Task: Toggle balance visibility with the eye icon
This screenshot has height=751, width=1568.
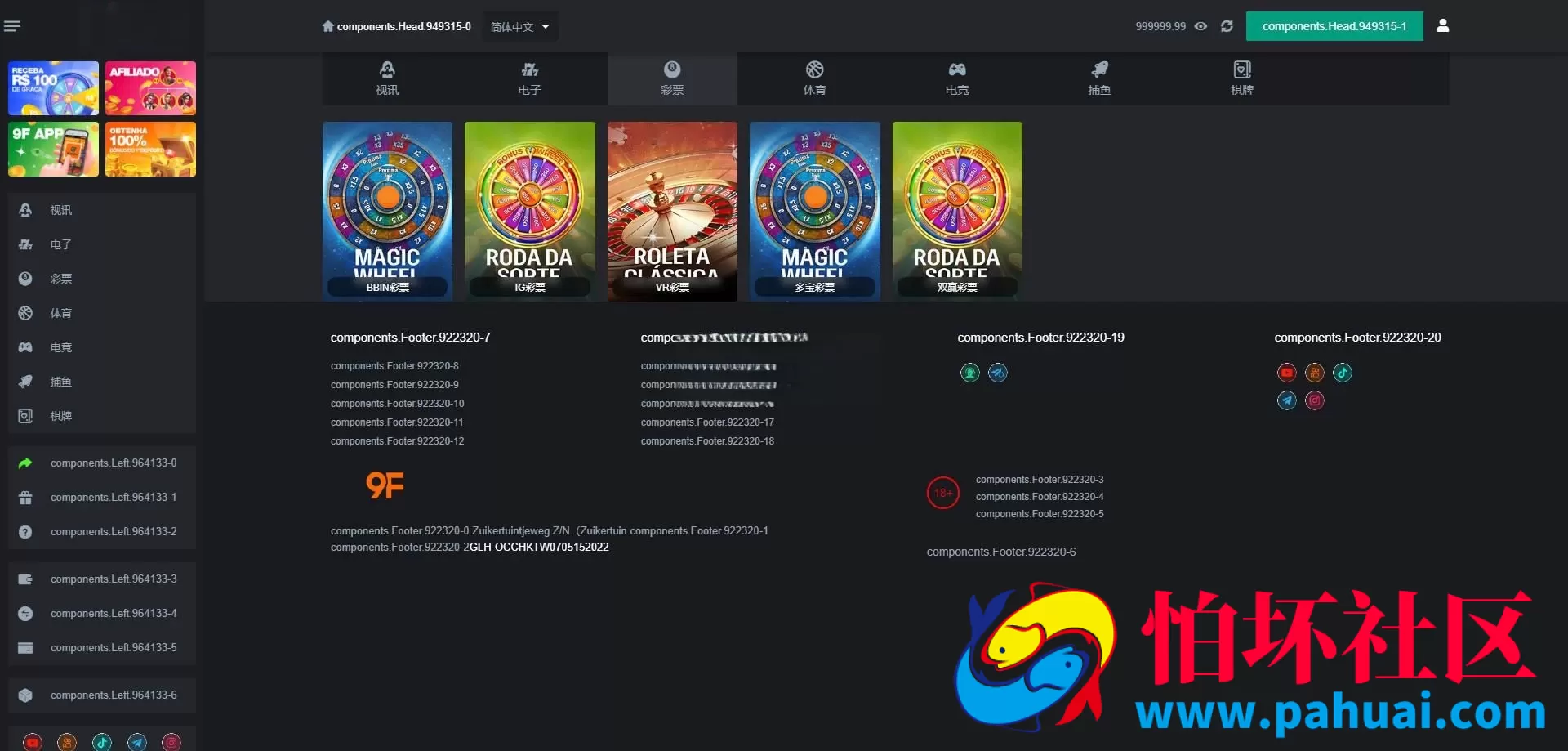Action: 1200,26
